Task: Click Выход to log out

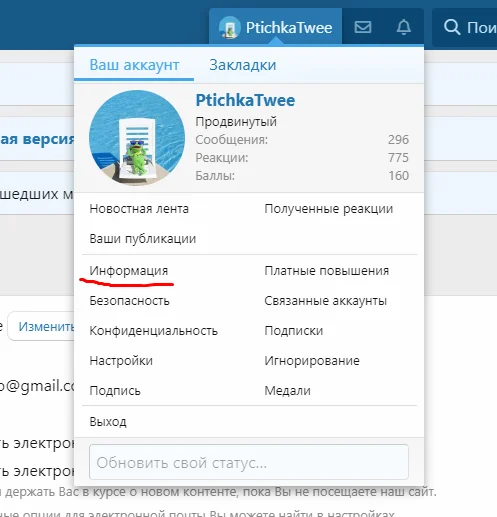Action: [x=108, y=422]
